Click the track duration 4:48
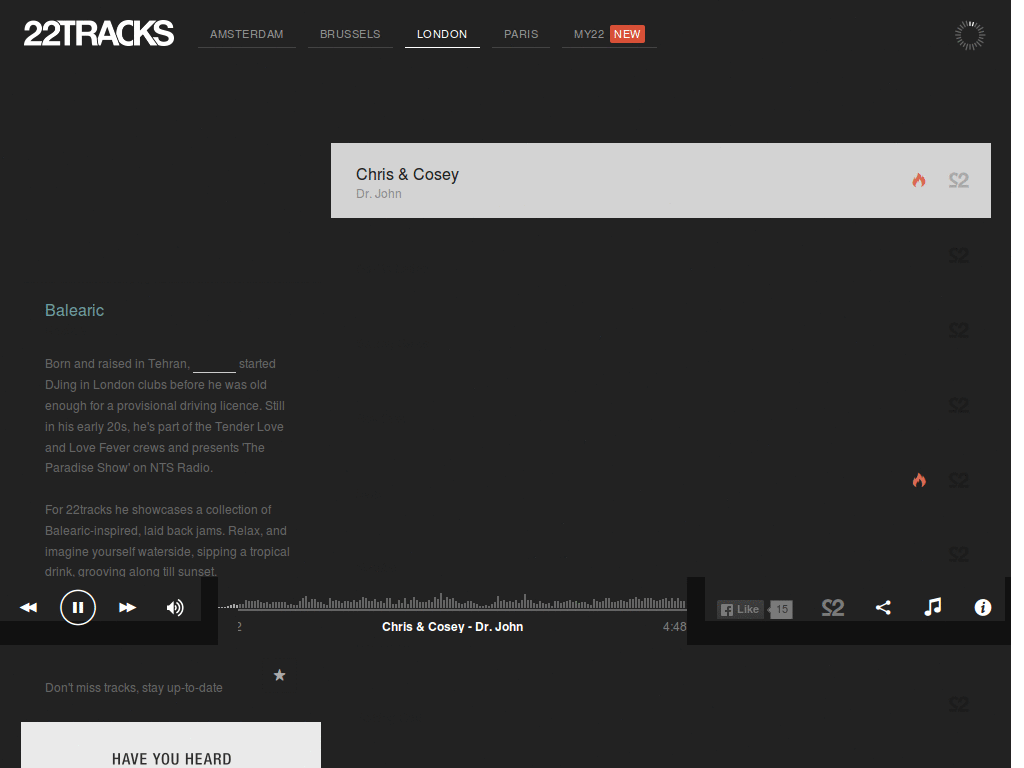The image size is (1024, 768). (x=675, y=627)
